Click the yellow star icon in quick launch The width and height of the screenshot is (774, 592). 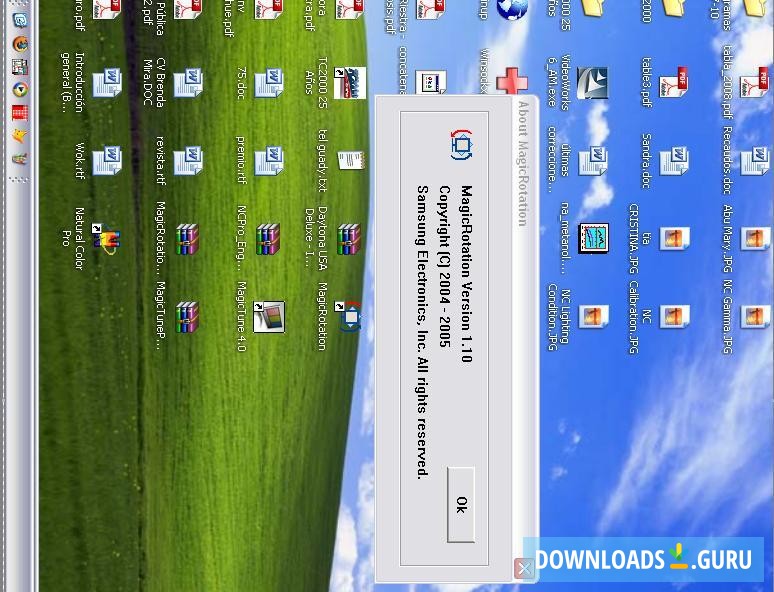[20, 135]
